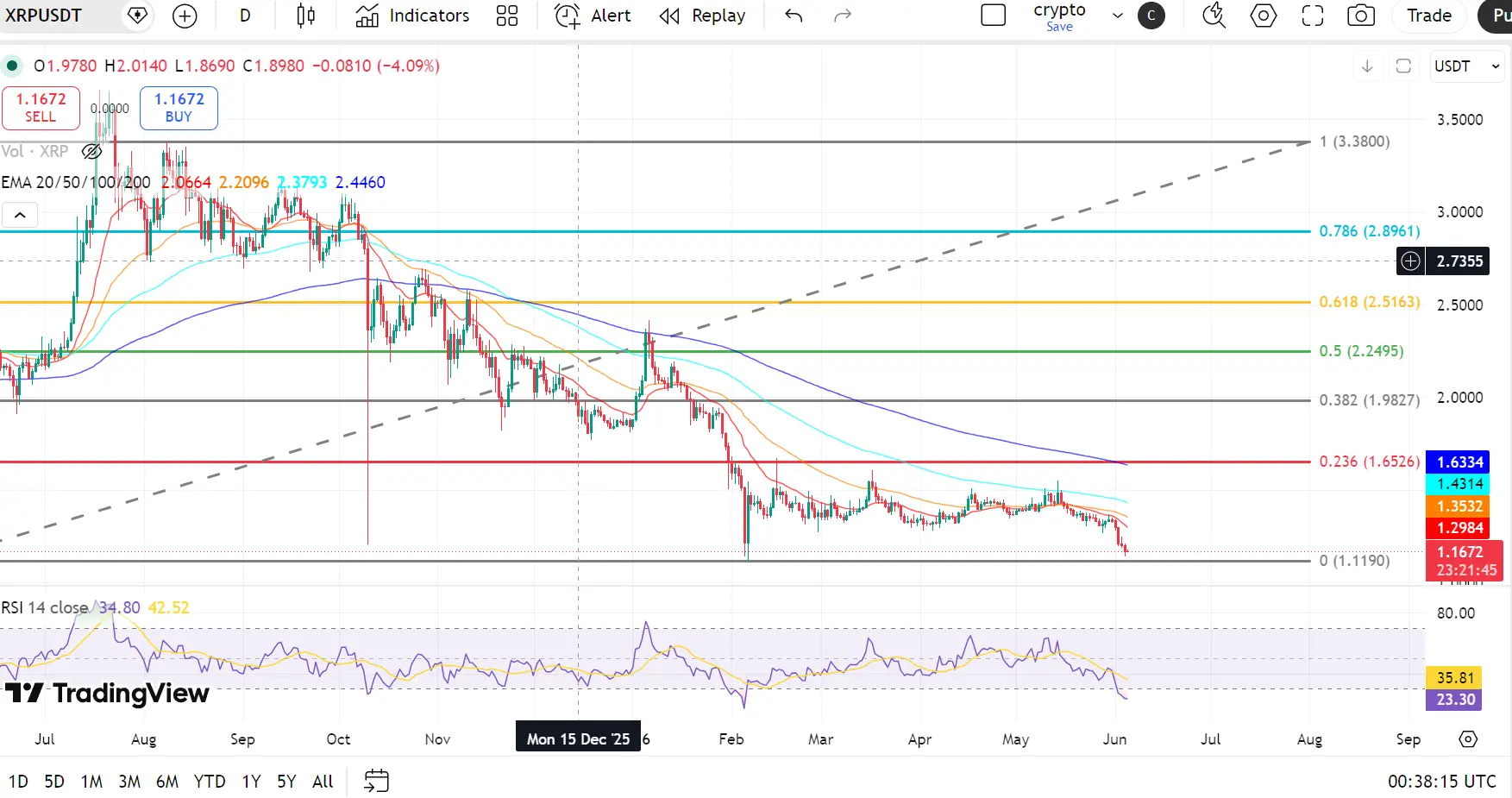Collapse the indicator legend chevron
Image resolution: width=1512 pixels, height=798 pixels.
20,215
